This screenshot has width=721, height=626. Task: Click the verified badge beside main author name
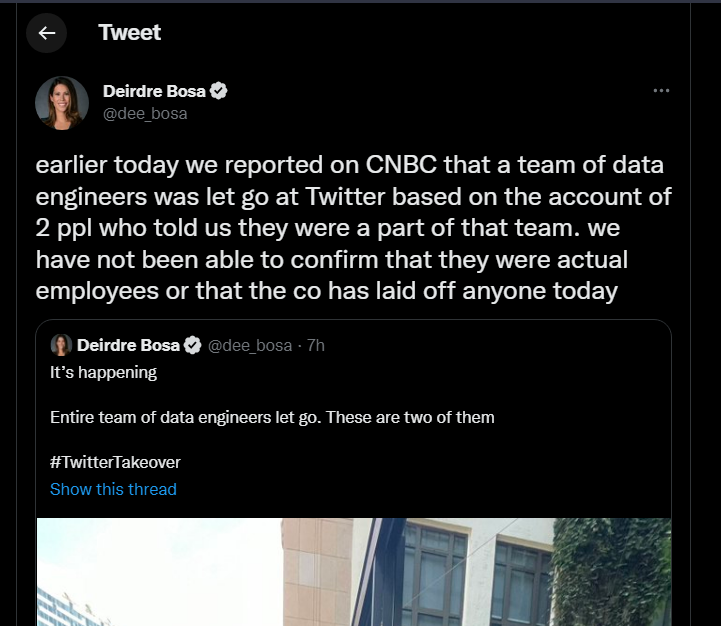pos(218,91)
